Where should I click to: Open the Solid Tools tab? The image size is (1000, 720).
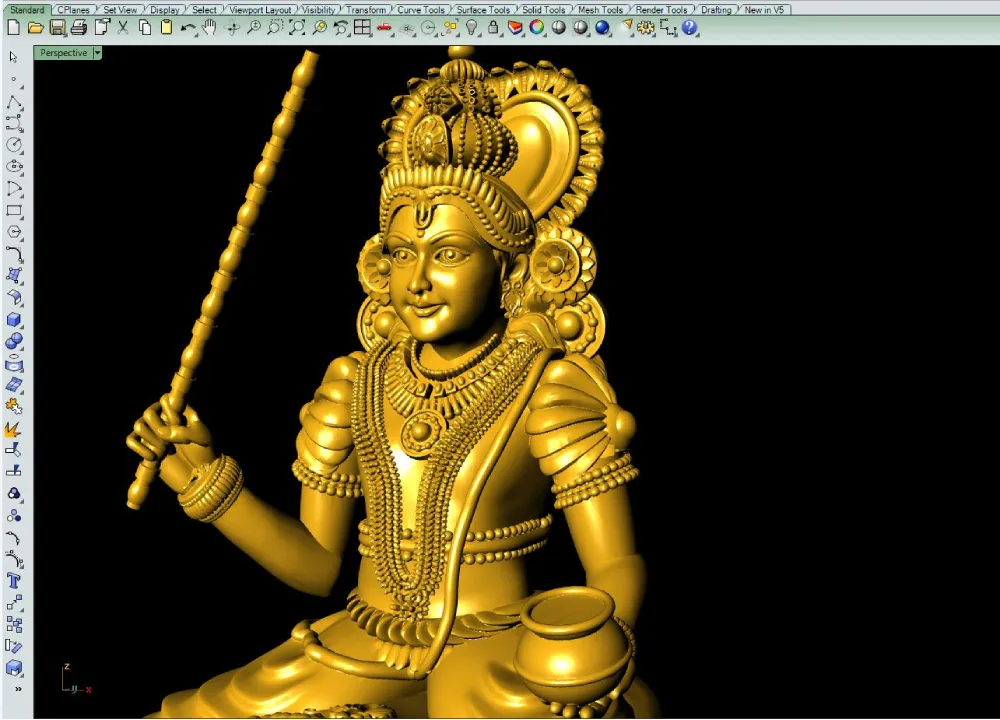[543, 10]
